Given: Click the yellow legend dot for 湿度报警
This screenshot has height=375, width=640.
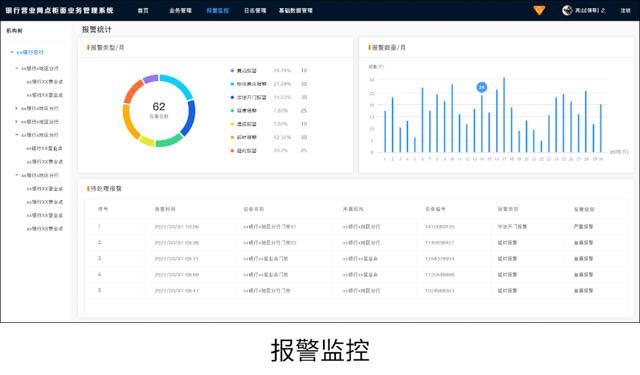Looking at the screenshot, I should tap(232, 124).
